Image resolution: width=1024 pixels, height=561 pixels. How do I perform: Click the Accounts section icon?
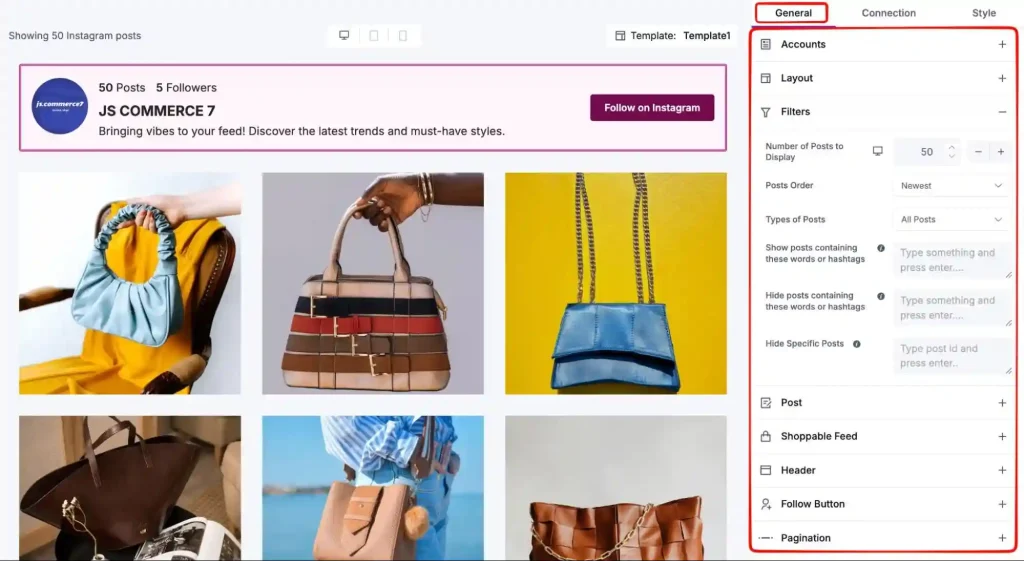765,44
